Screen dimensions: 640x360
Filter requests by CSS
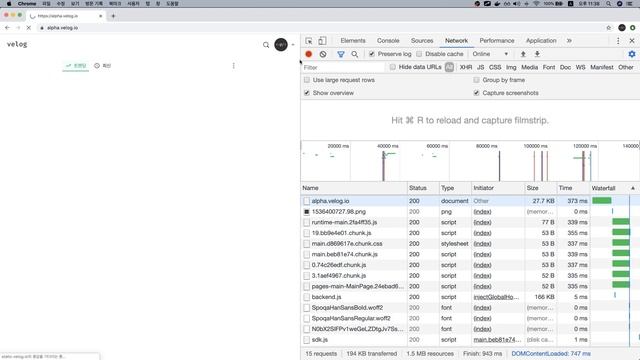click(495, 67)
